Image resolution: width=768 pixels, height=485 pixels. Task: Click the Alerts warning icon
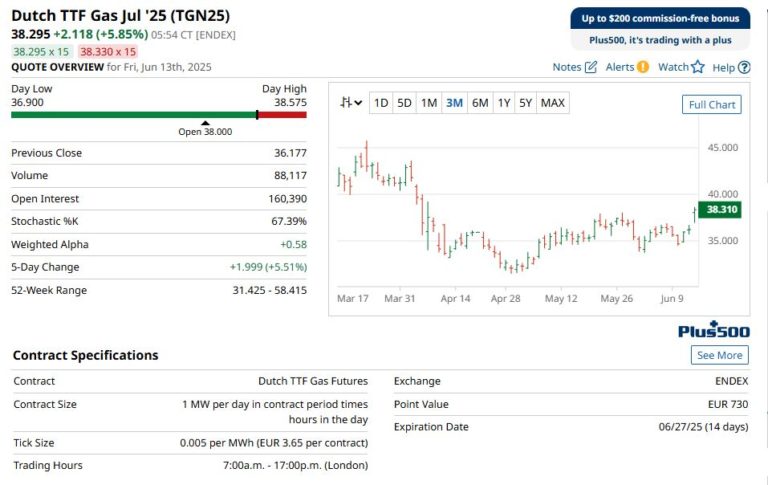(643, 67)
